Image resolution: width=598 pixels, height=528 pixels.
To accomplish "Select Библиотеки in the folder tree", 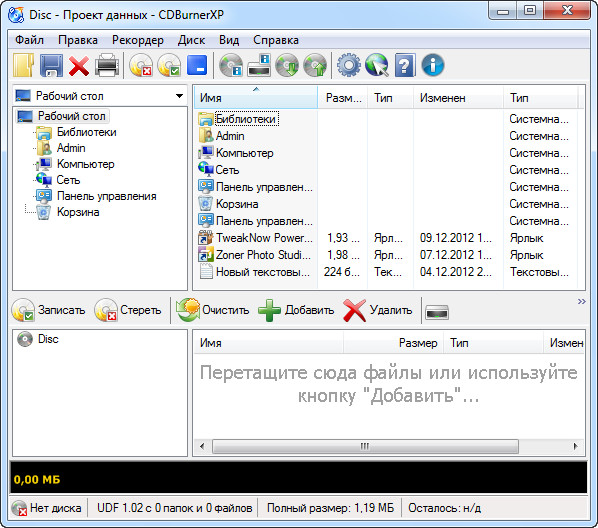I will pyautogui.click(x=77, y=132).
